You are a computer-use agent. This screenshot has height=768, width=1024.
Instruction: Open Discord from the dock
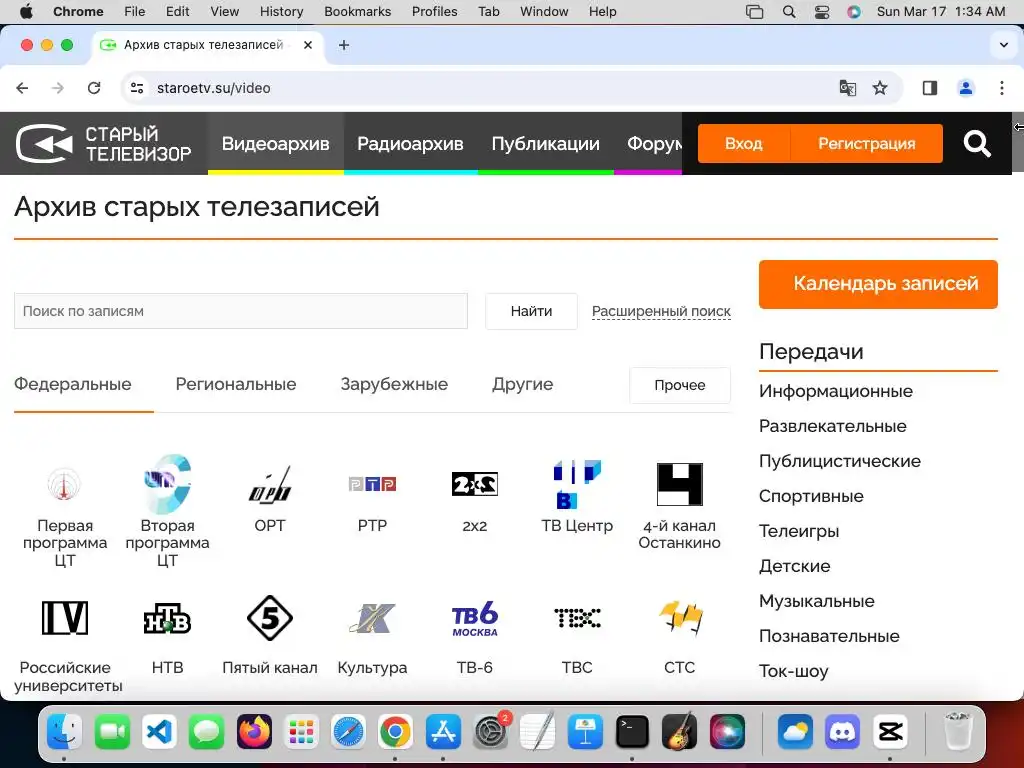click(843, 731)
